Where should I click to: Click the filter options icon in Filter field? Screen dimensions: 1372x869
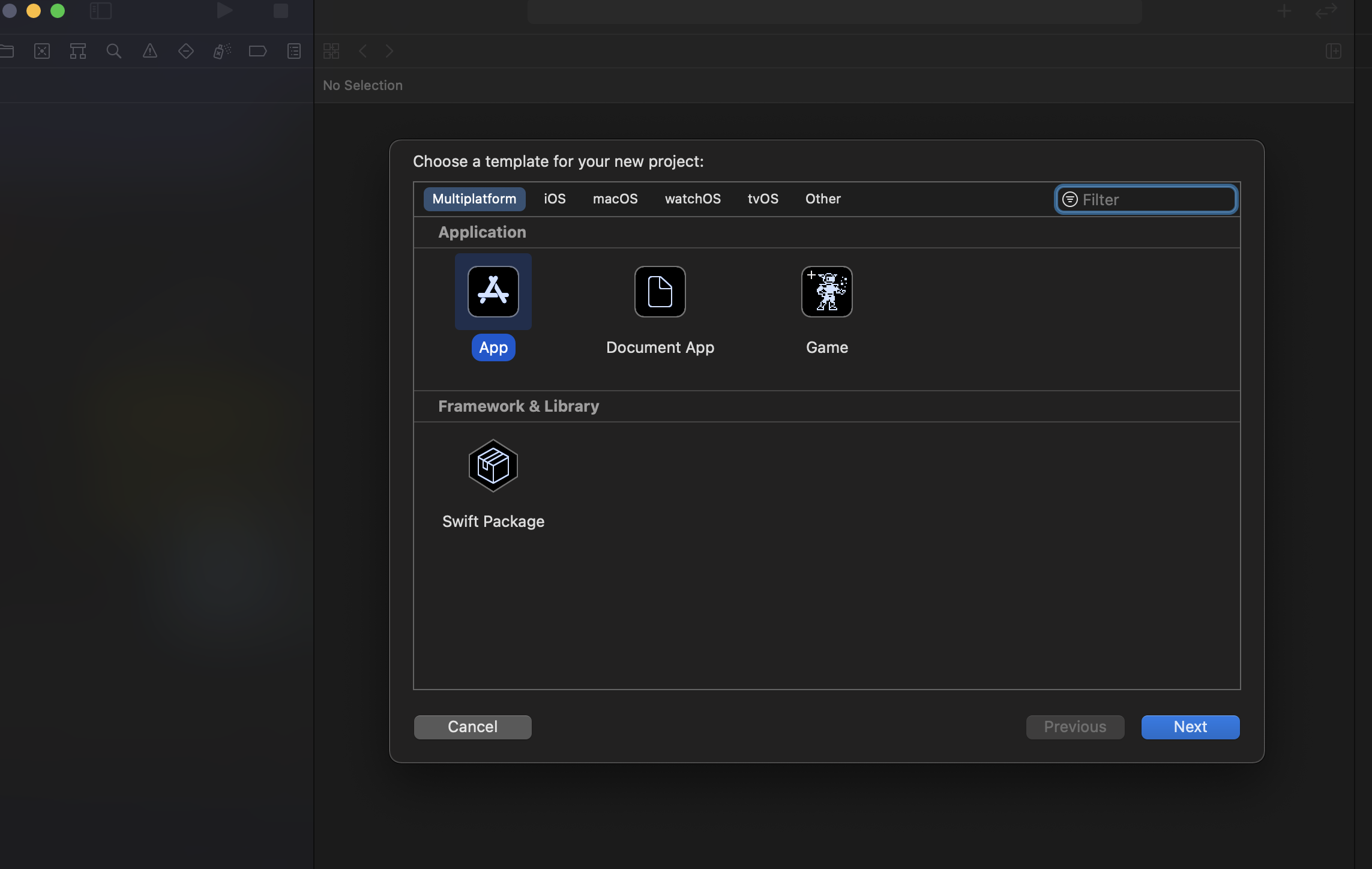1070,199
